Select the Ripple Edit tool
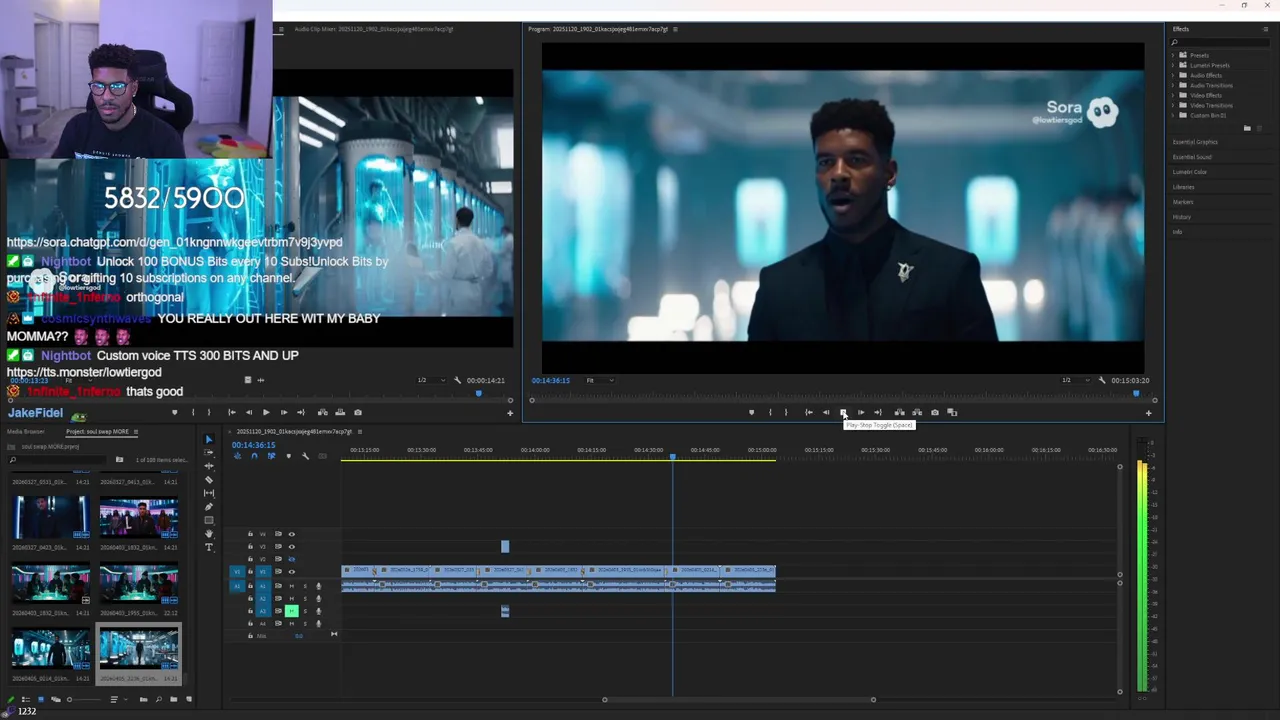Viewport: 1280px width, 720px height. tap(209, 466)
